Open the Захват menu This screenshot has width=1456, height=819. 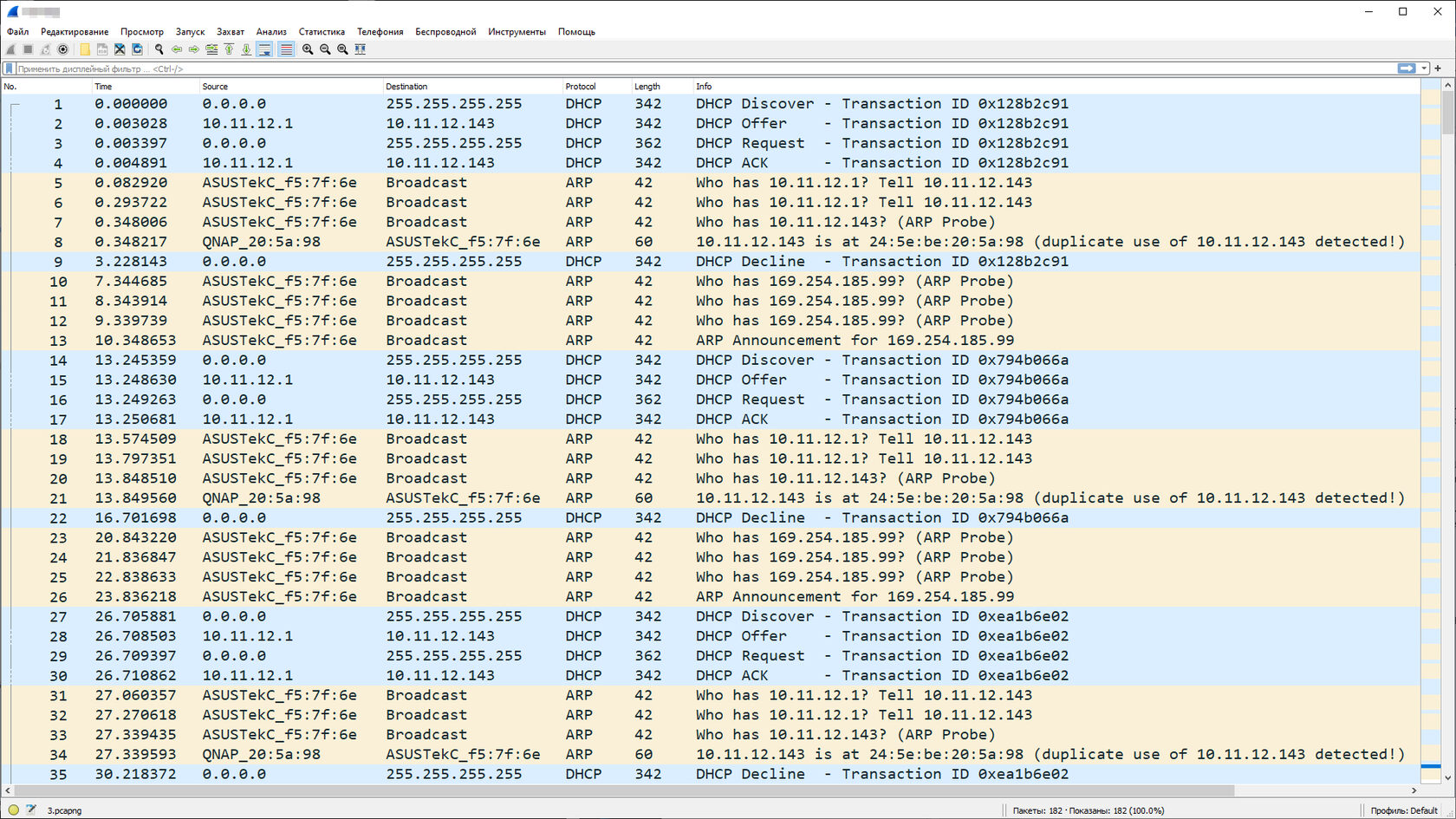click(231, 32)
